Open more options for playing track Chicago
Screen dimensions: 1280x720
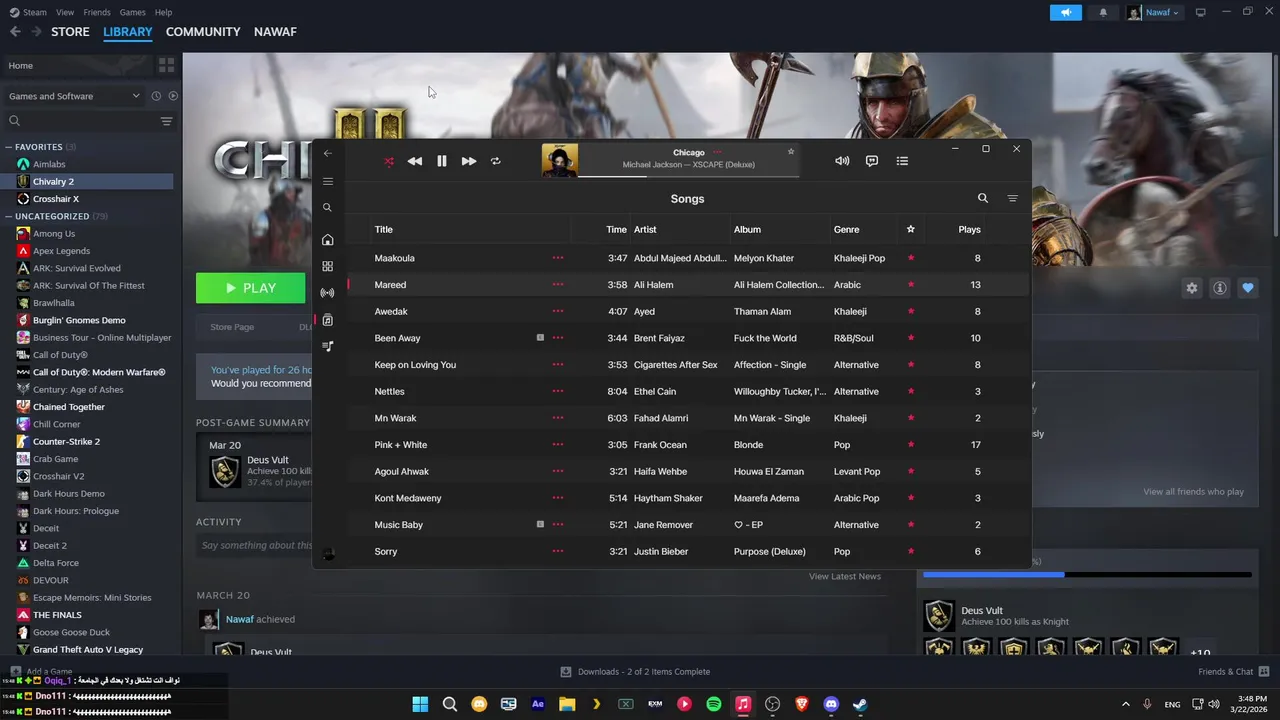[717, 152]
